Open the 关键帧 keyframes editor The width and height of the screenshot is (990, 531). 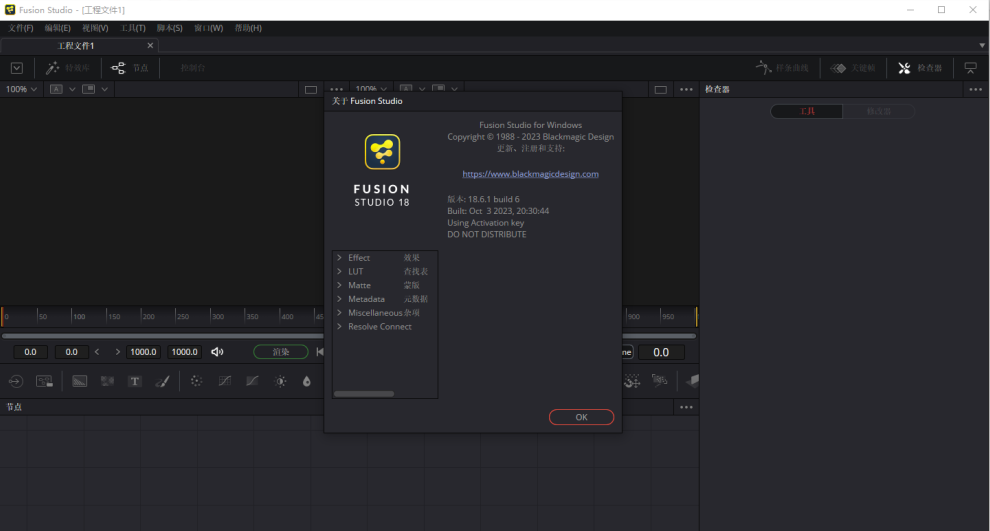click(853, 68)
